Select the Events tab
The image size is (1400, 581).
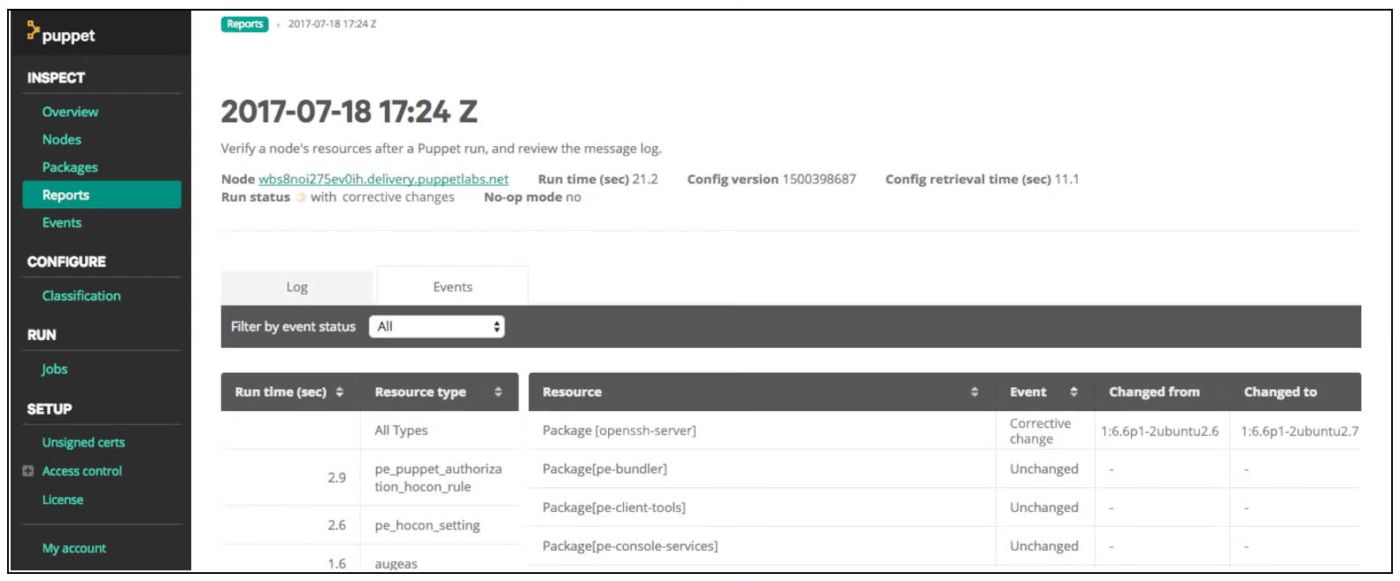(x=452, y=287)
